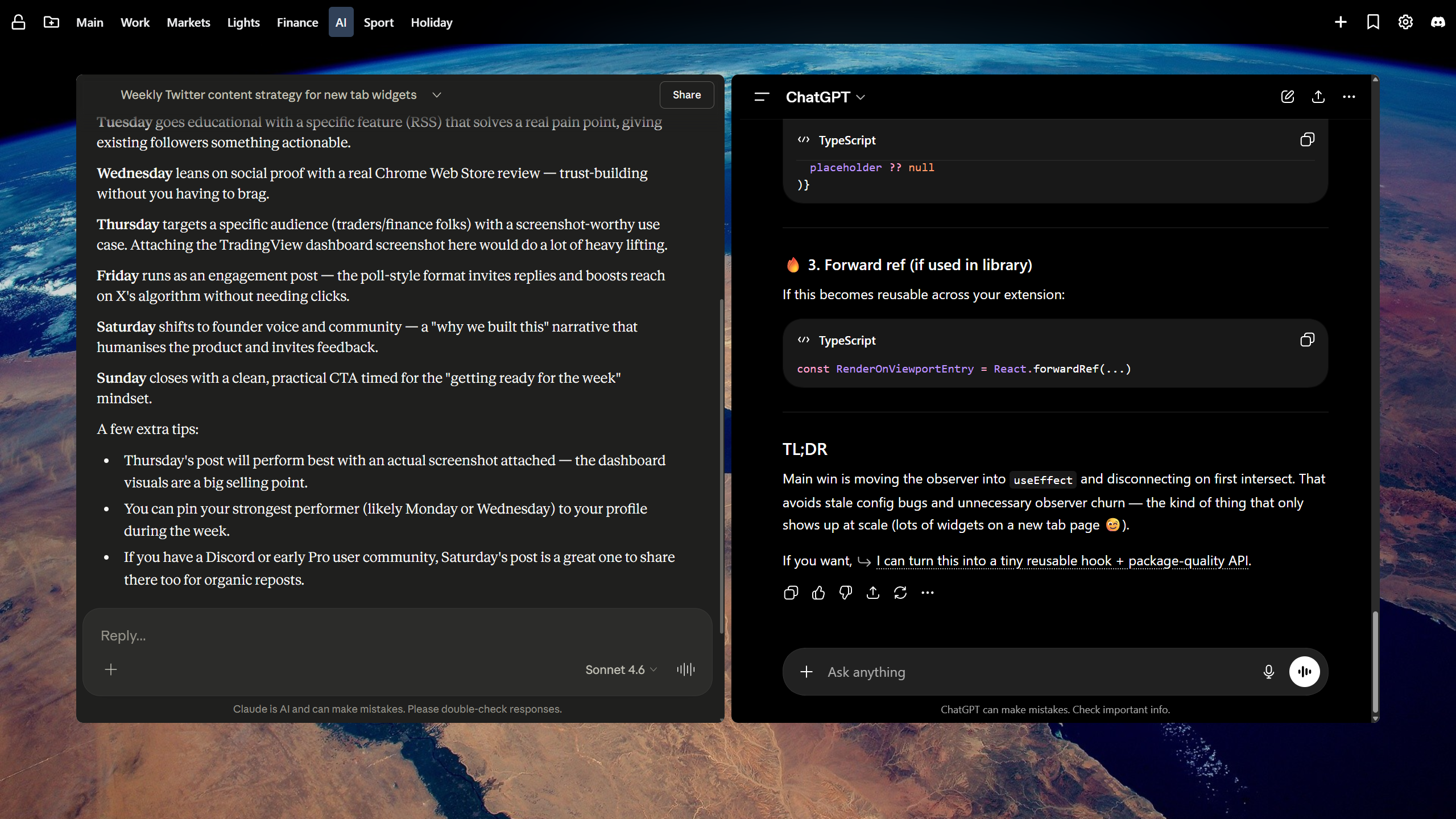This screenshot has height=819, width=1456.
Task: Go to the Finance tab
Action: (x=297, y=22)
